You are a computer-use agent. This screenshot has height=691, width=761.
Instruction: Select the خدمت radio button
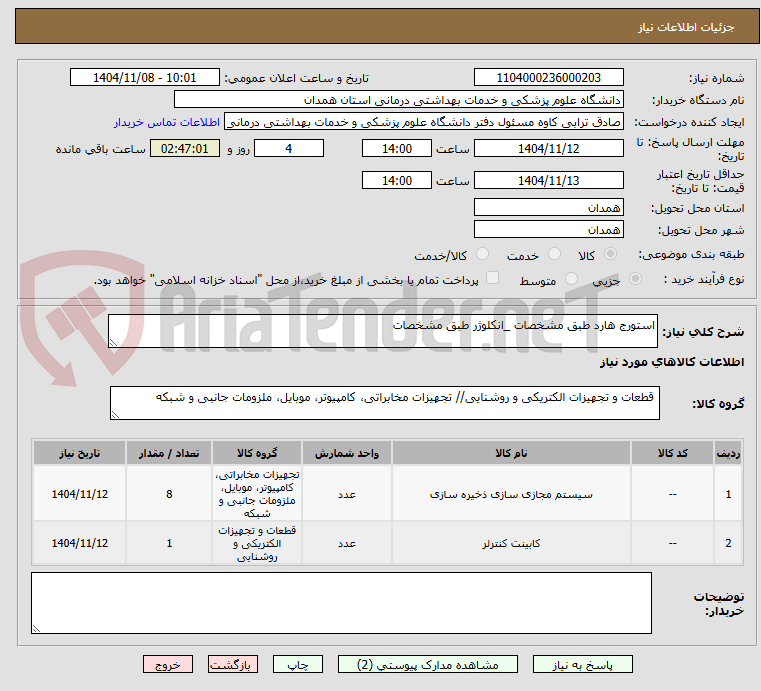click(554, 254)
